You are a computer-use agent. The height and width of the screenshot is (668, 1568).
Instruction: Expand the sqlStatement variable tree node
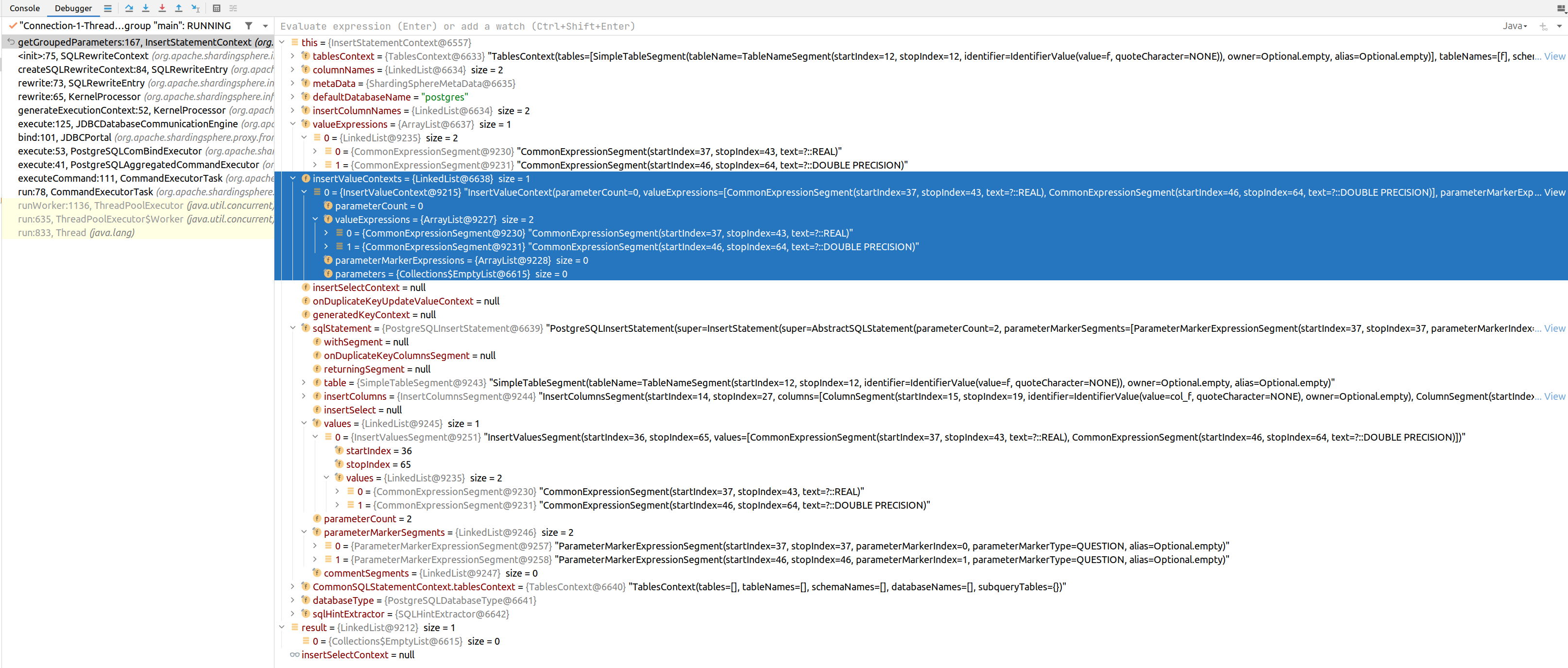293,328
